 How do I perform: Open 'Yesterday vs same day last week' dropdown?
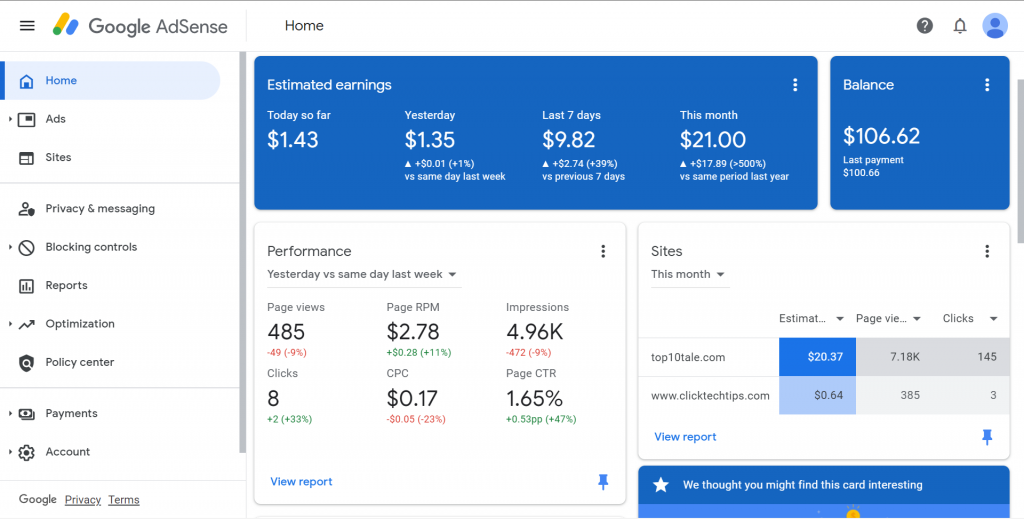pos(362,274)
